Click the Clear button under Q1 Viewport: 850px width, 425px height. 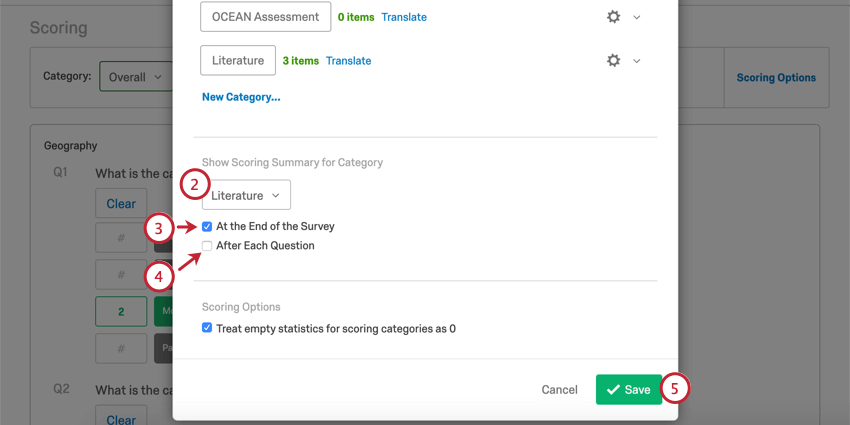(121, 204)
